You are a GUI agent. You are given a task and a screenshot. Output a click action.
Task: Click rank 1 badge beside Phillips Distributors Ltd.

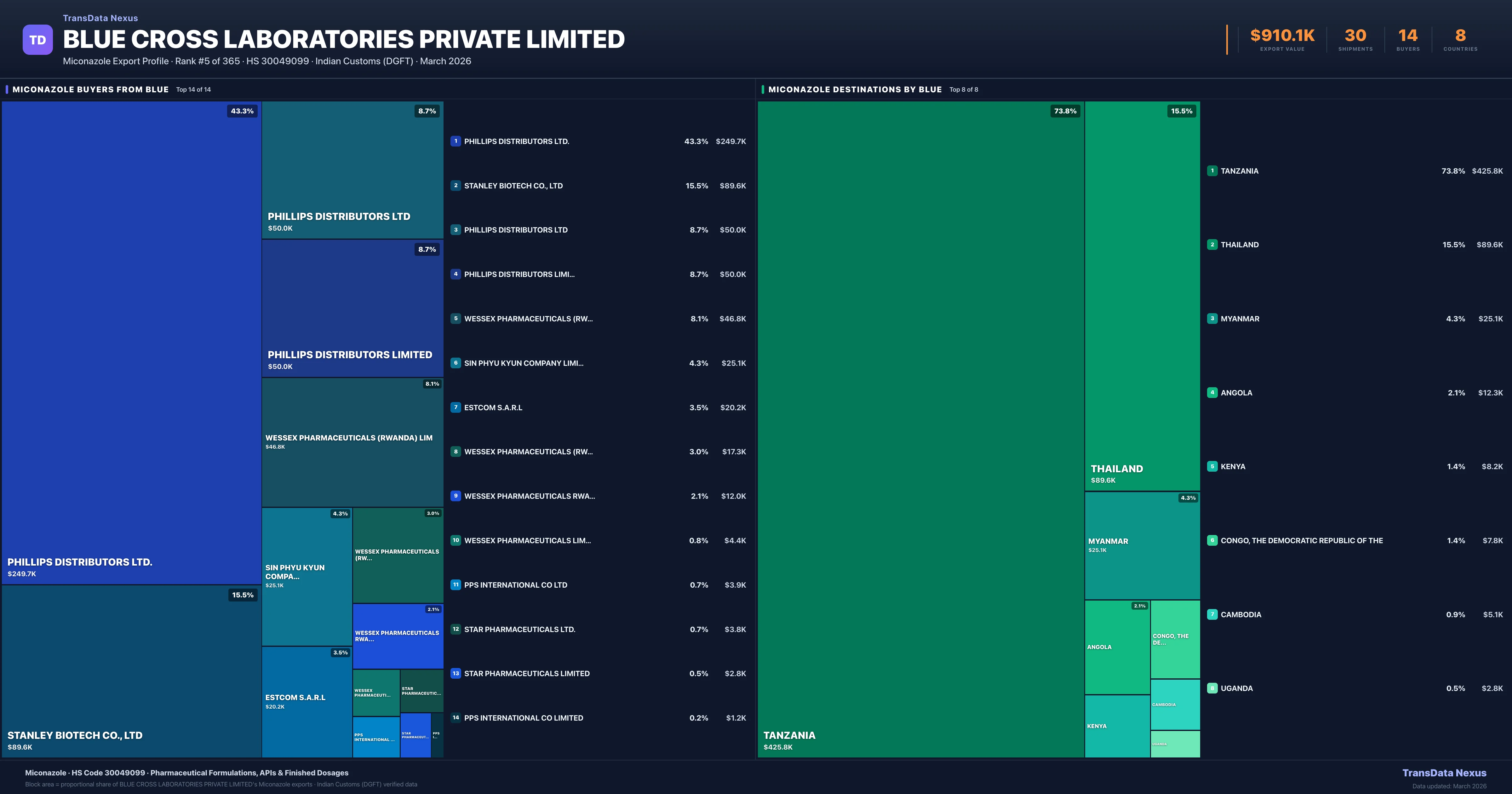(455, 141)
